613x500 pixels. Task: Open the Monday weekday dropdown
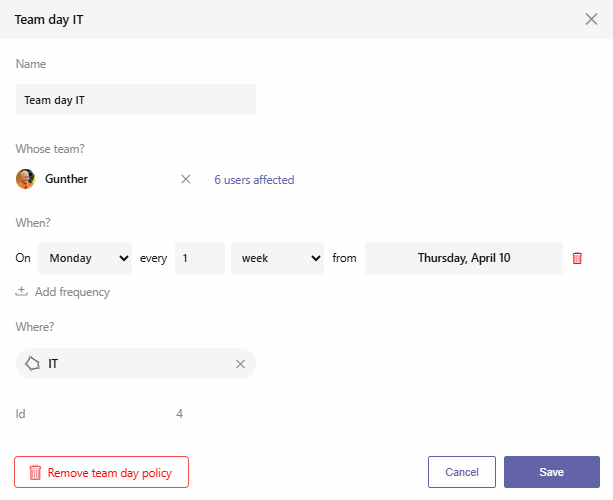point(85,258)
